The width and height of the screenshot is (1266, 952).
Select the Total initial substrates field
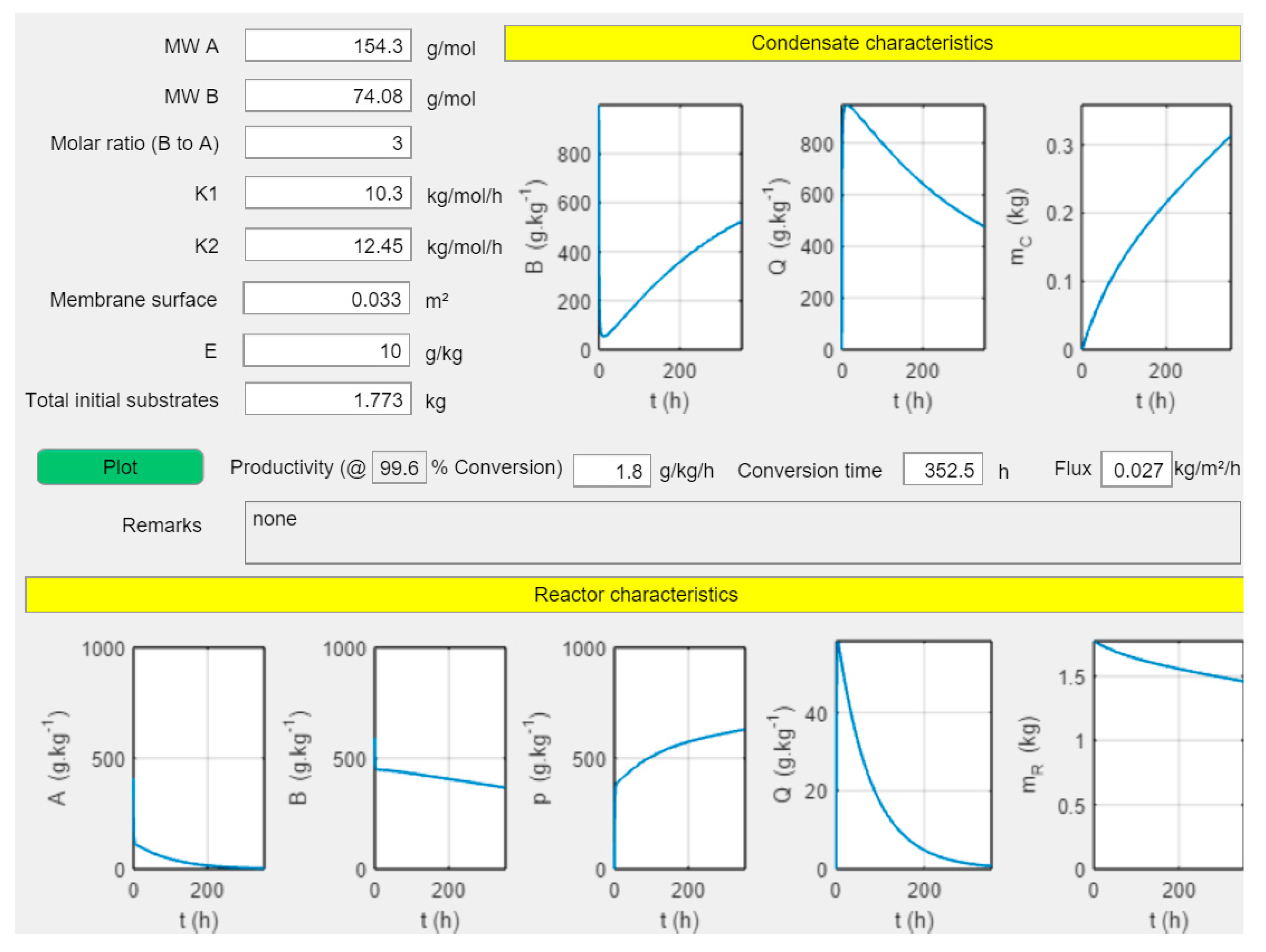(328, 399)
